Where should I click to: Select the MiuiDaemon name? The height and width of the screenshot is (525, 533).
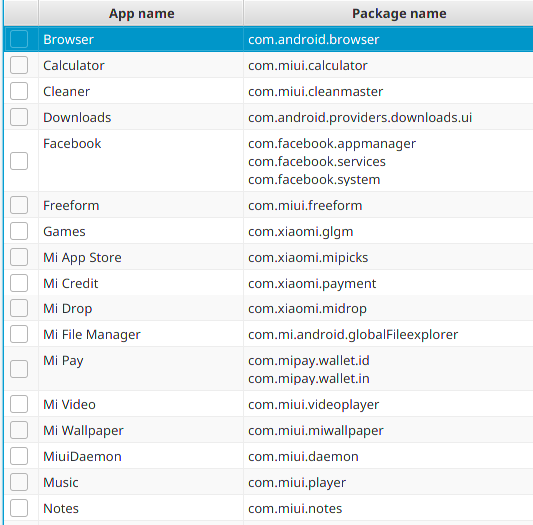[82, 456]
